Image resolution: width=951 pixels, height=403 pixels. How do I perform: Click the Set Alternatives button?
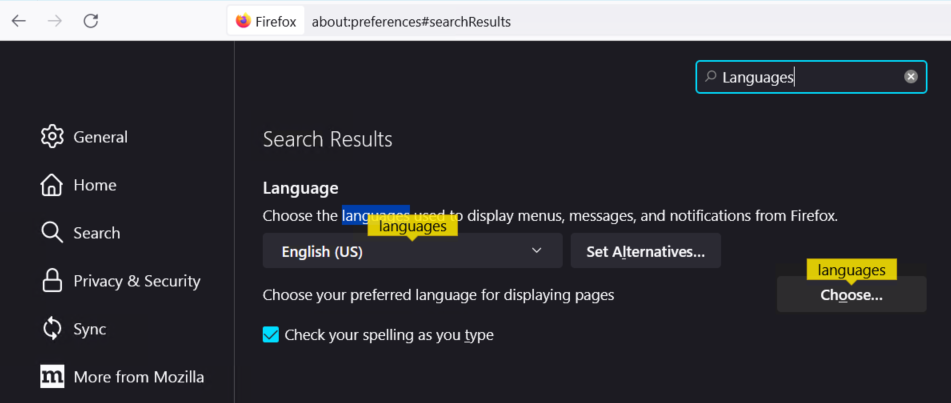[645, 252]
